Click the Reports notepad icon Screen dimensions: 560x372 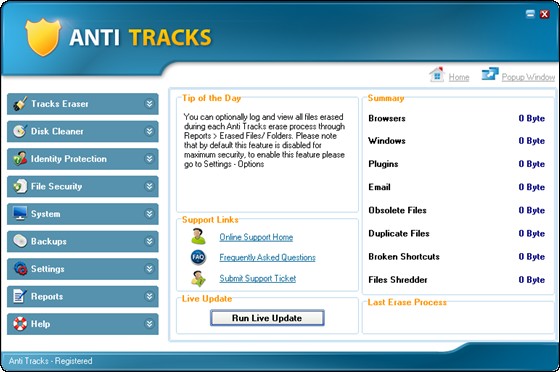pos(20,296)
